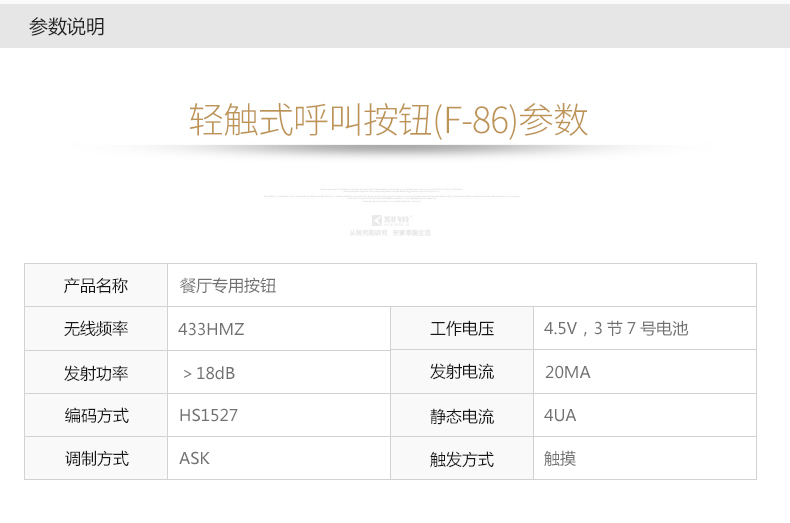The height and width of the screenshot is (523, 790).
Task: Select the 调制方式 label cell
Action: [96, 459]
